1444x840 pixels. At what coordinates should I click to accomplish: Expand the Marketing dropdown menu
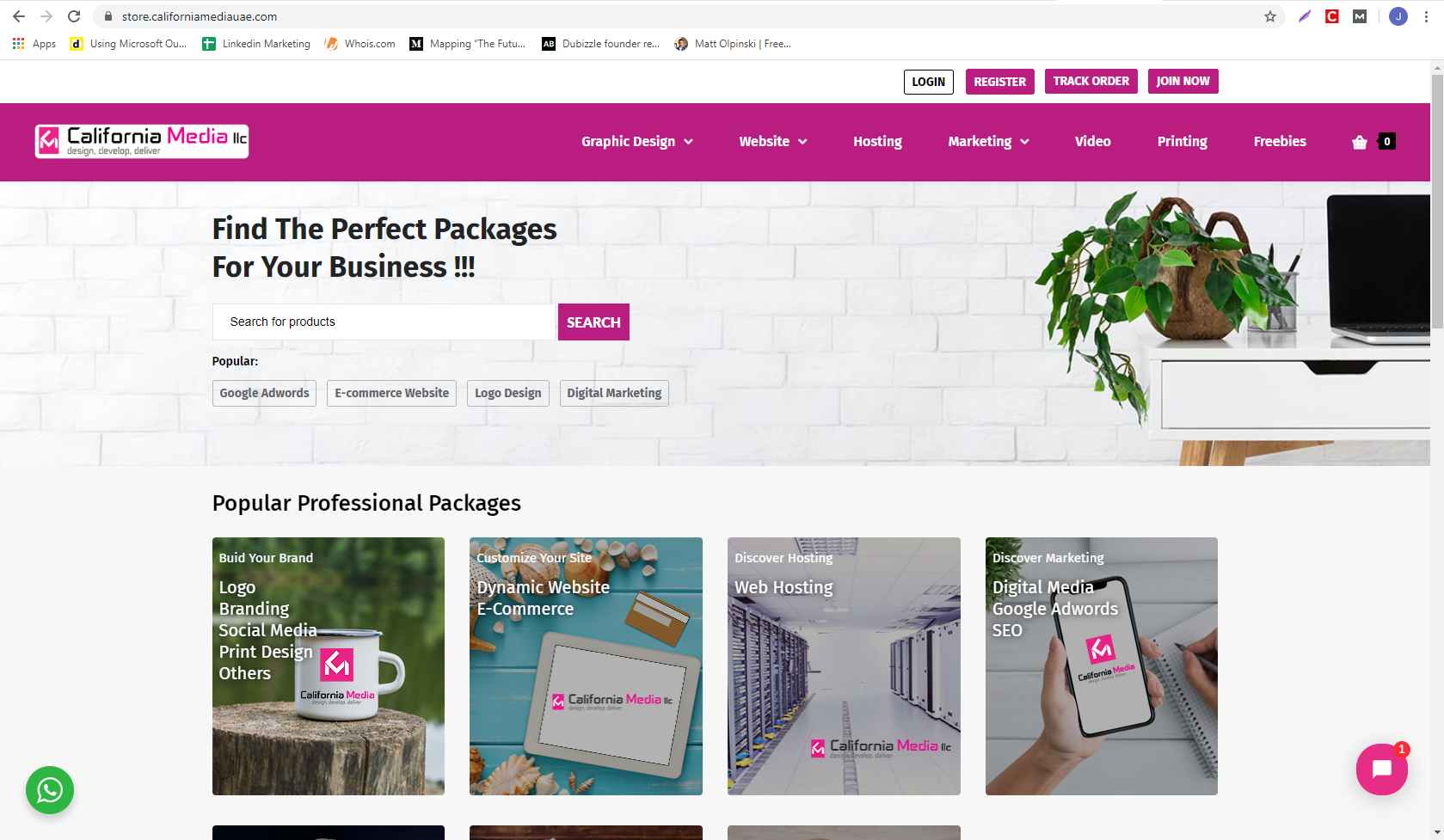click(x=988, y=142)
